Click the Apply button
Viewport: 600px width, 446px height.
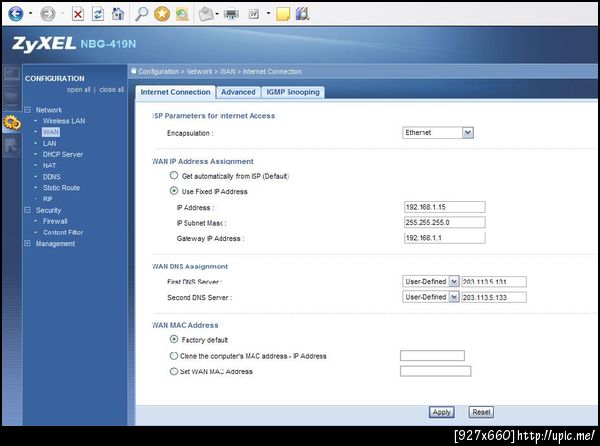(x=442, y=412)
